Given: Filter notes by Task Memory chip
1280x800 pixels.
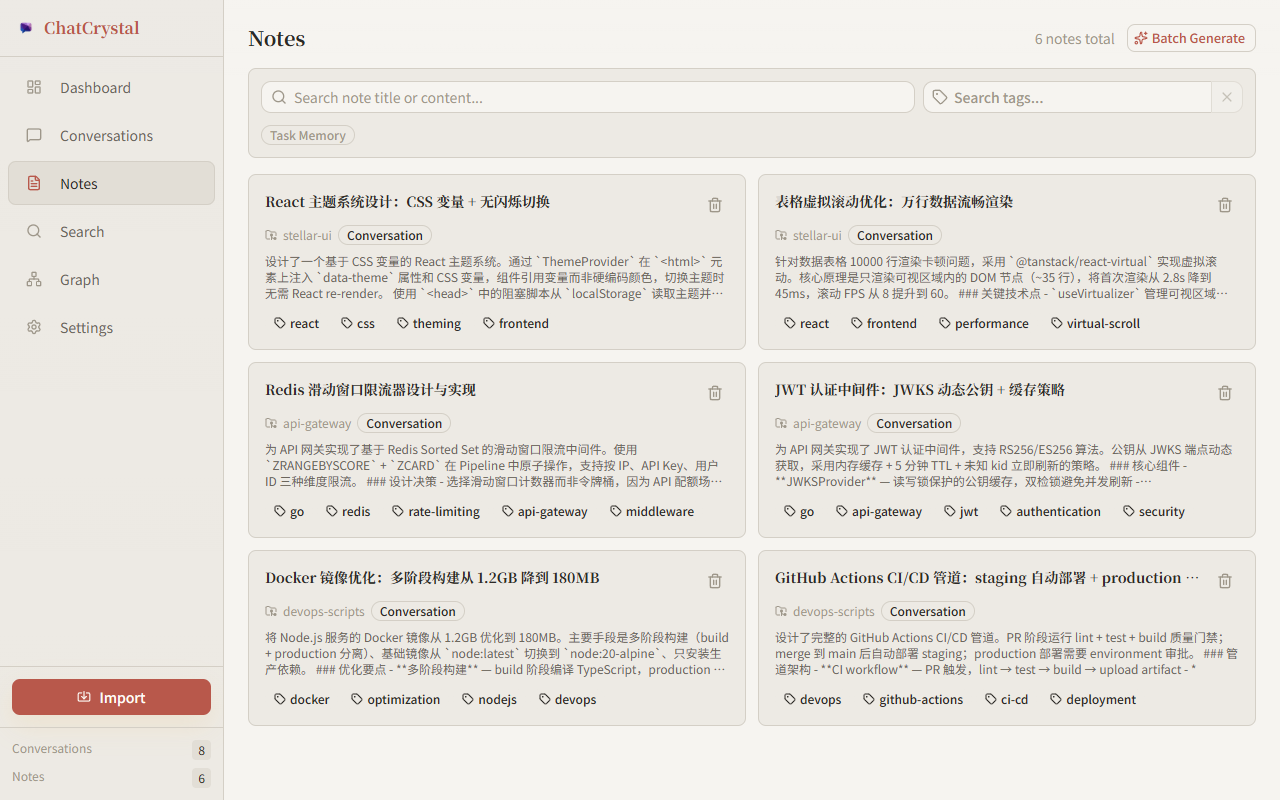Looking at the screenshot, I should 308,135.
